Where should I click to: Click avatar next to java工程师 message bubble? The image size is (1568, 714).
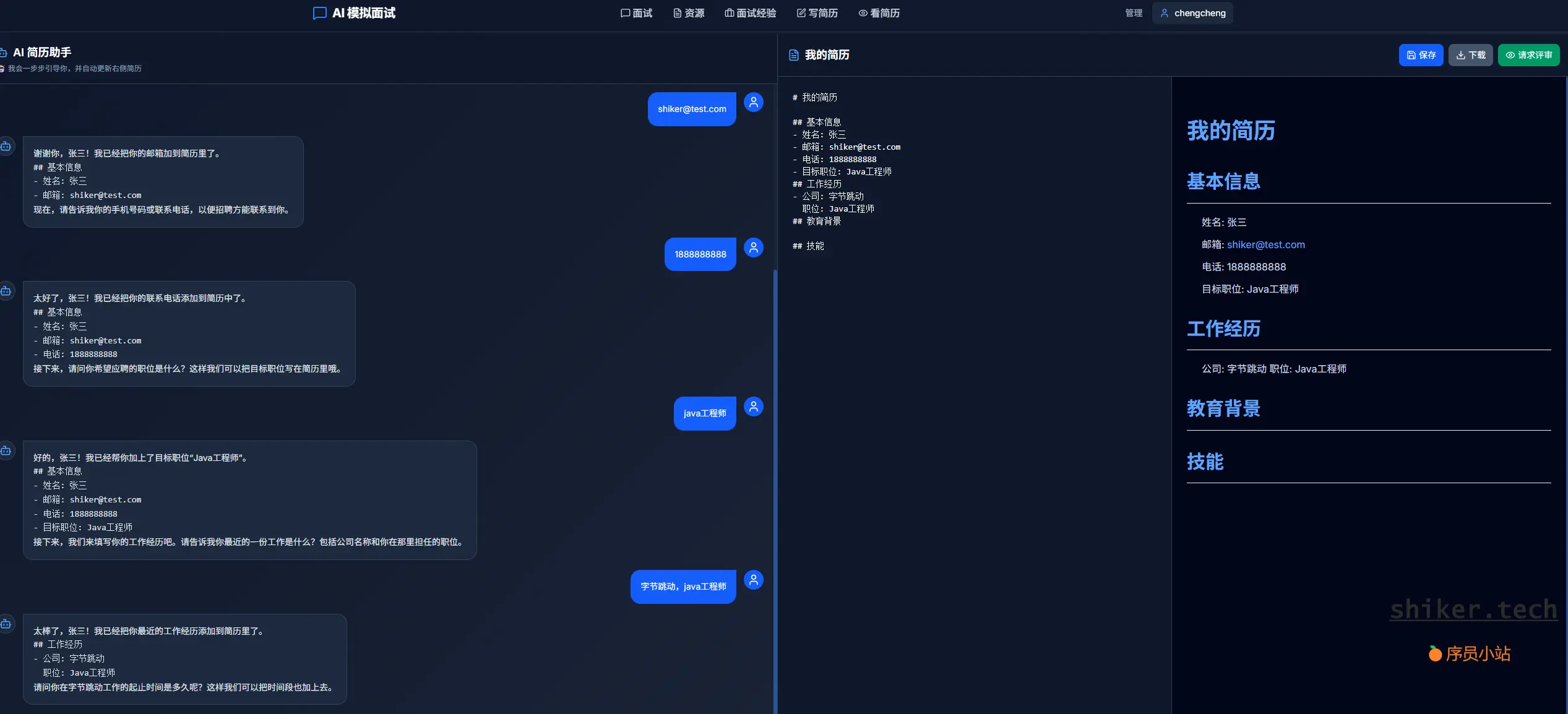point(753,406)
